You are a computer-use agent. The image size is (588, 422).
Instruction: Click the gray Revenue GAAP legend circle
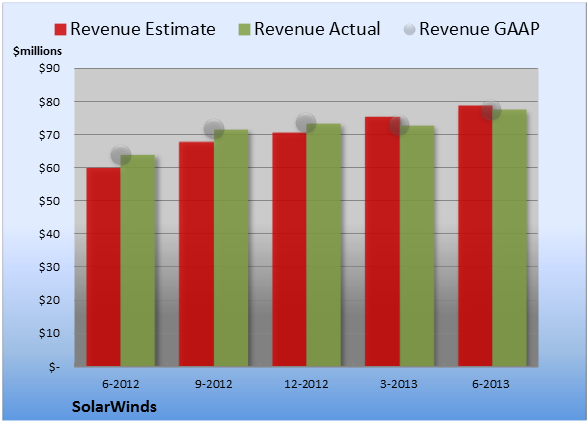coord(409,29)
